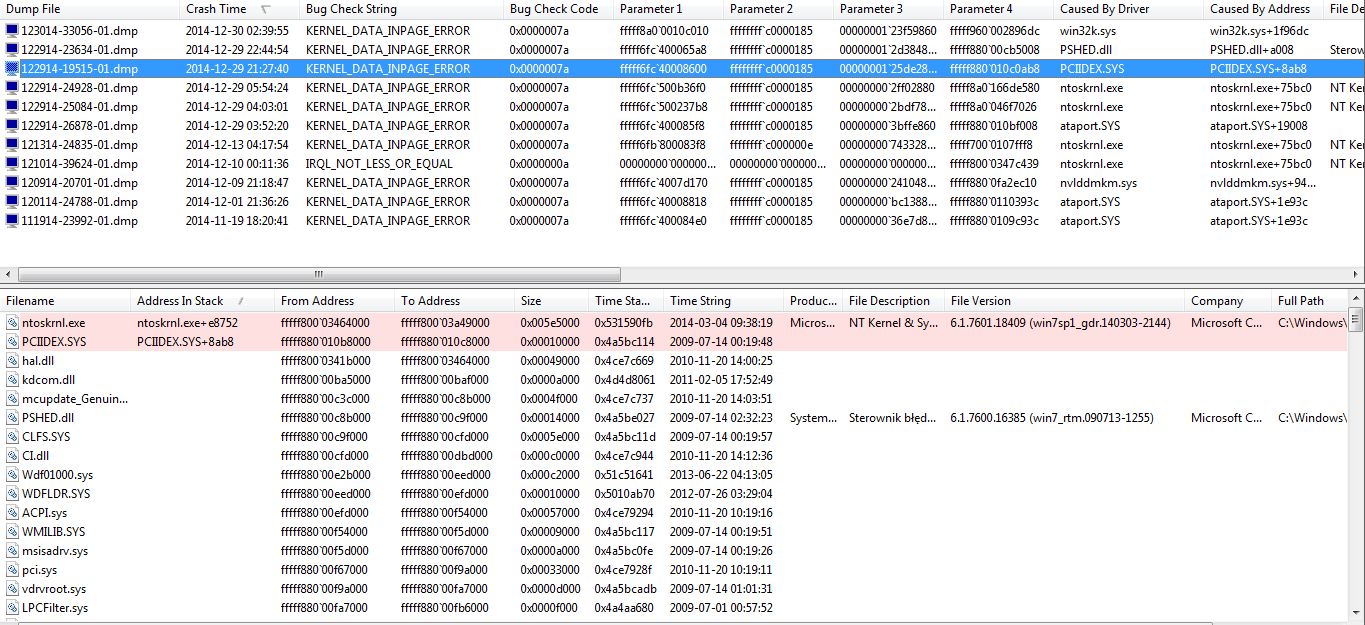
Task: Click dump icon for 120114-24788-01.dmp
Action: (12, 202)
